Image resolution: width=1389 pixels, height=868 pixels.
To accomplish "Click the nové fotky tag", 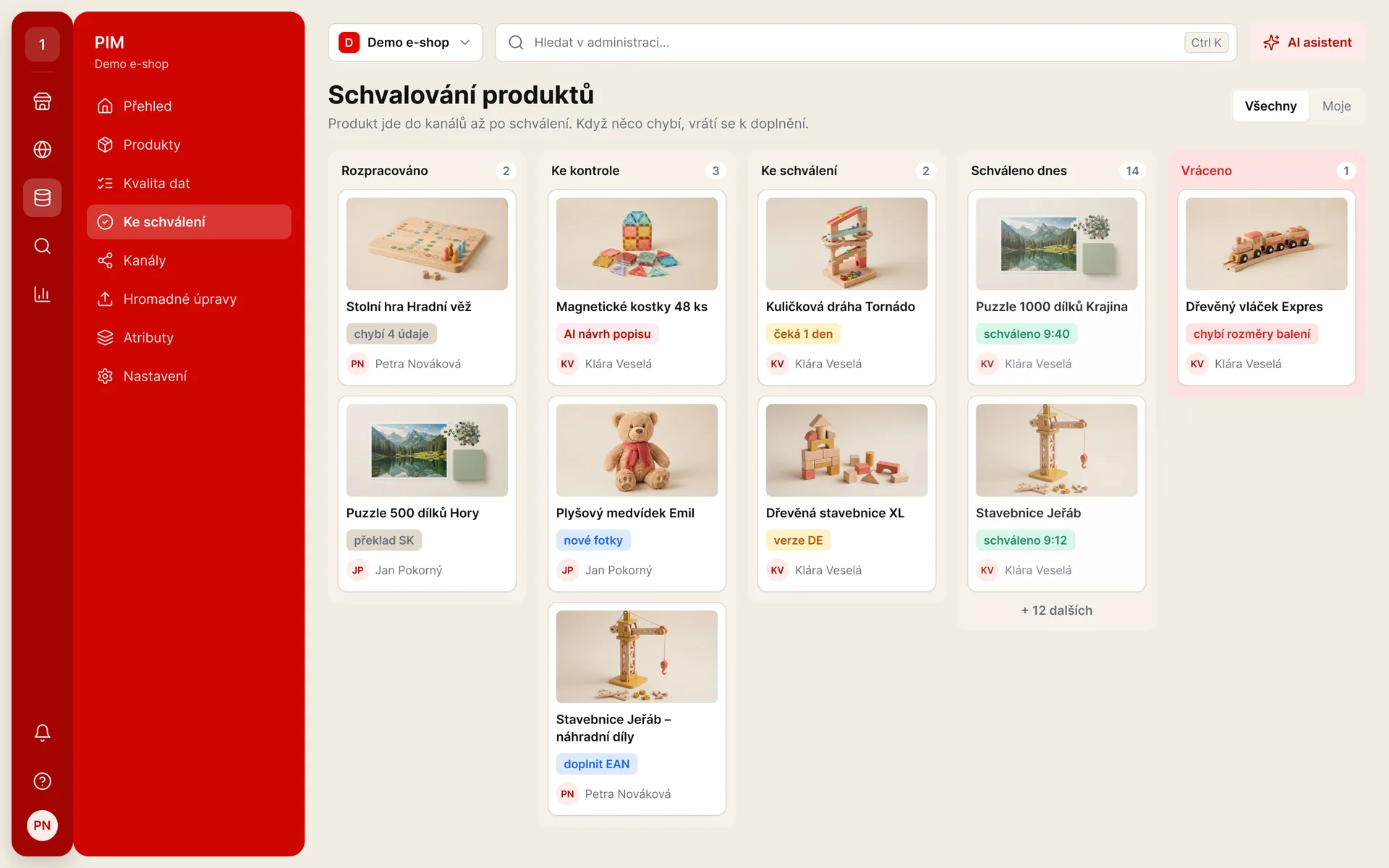I will point(592,540).
